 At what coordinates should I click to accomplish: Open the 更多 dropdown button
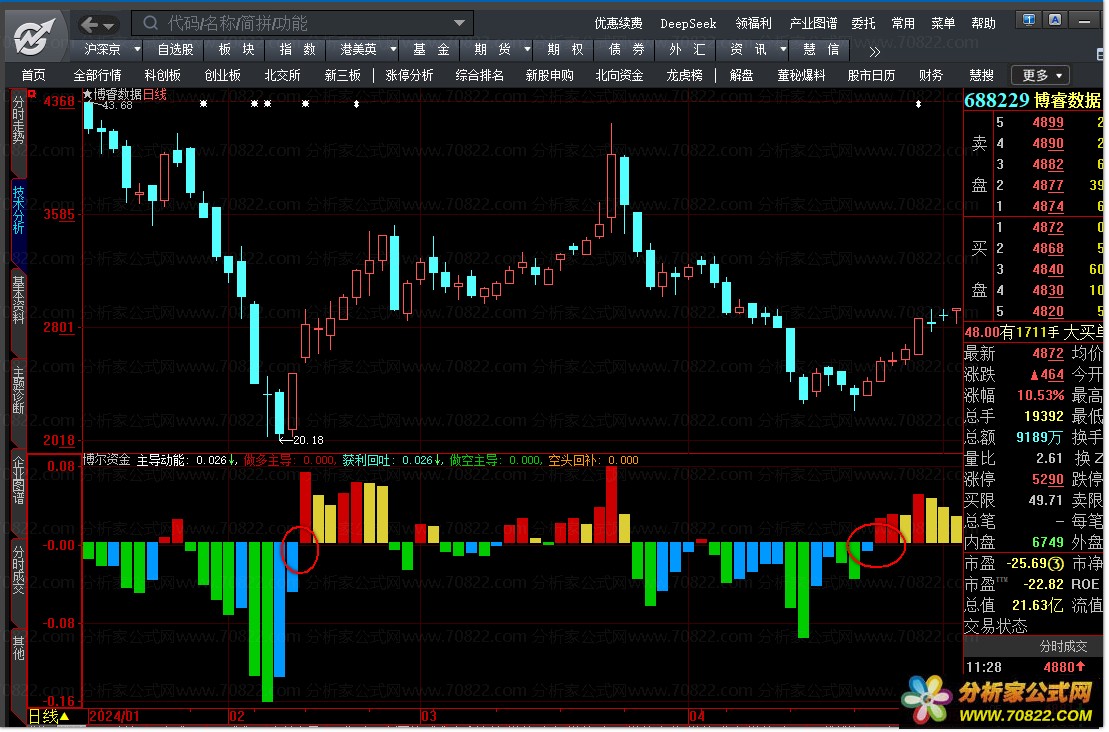[1041, 75]
